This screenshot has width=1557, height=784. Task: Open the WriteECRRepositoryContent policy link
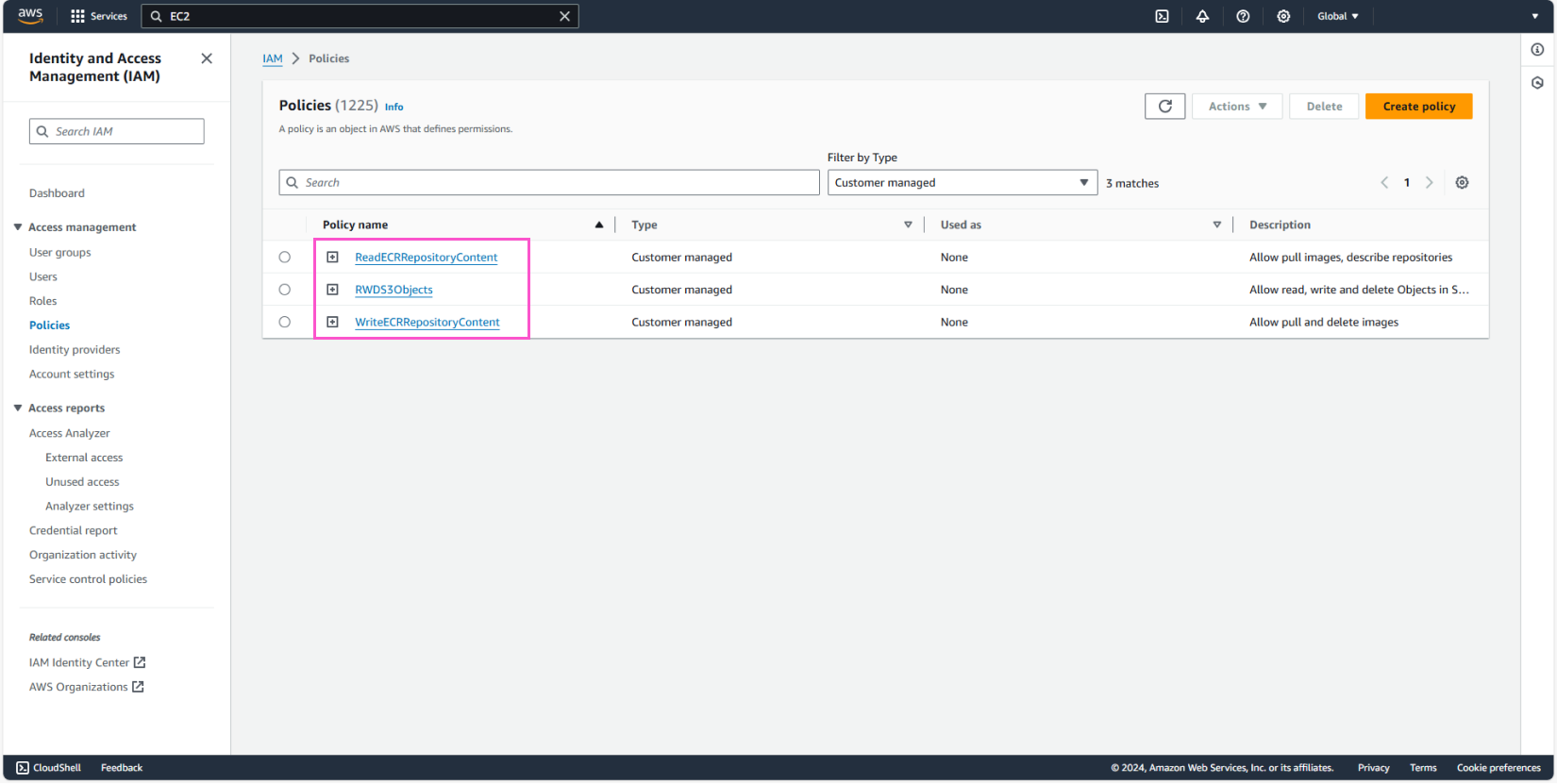click(x=427, y=322)
